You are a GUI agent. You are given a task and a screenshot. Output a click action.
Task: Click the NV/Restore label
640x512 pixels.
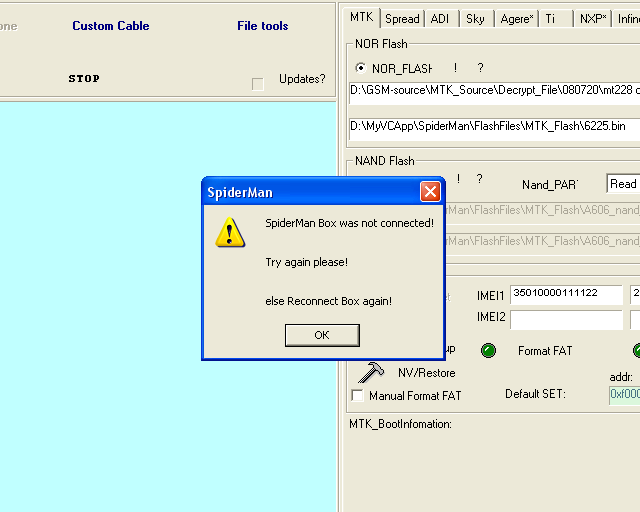(x=427, y=373)
